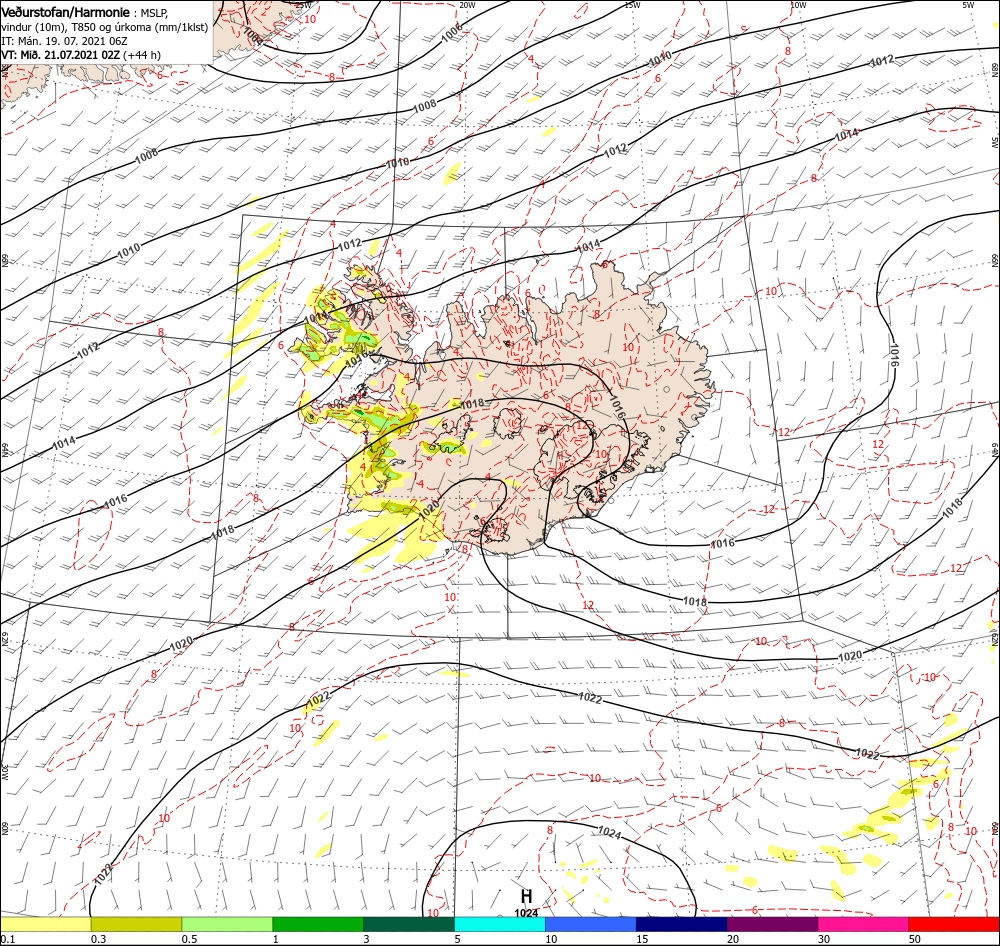
Task: Click the 15W longitude label at top
Action: pos(633,5)
